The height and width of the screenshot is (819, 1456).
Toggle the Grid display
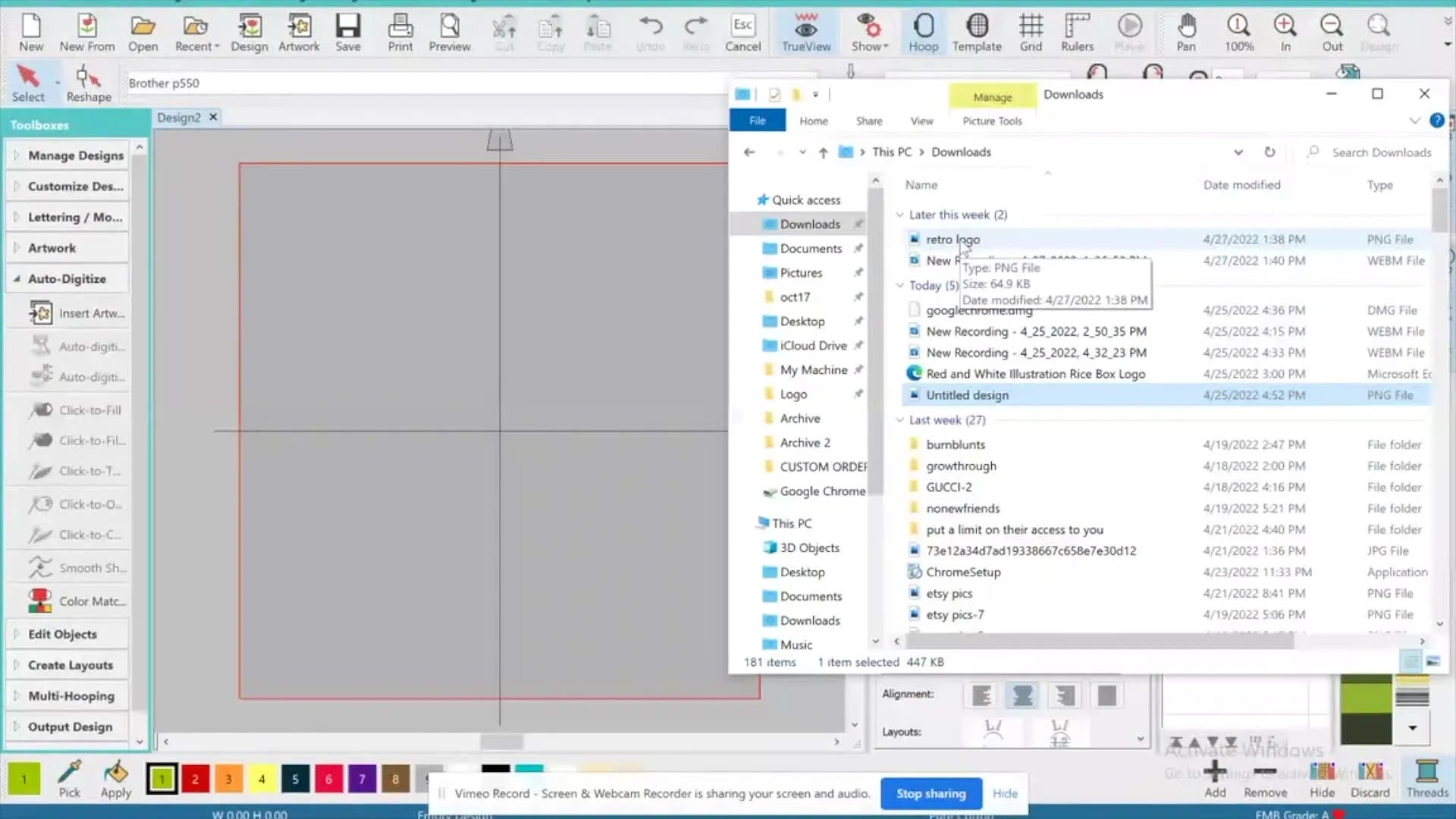(1030, 33)
